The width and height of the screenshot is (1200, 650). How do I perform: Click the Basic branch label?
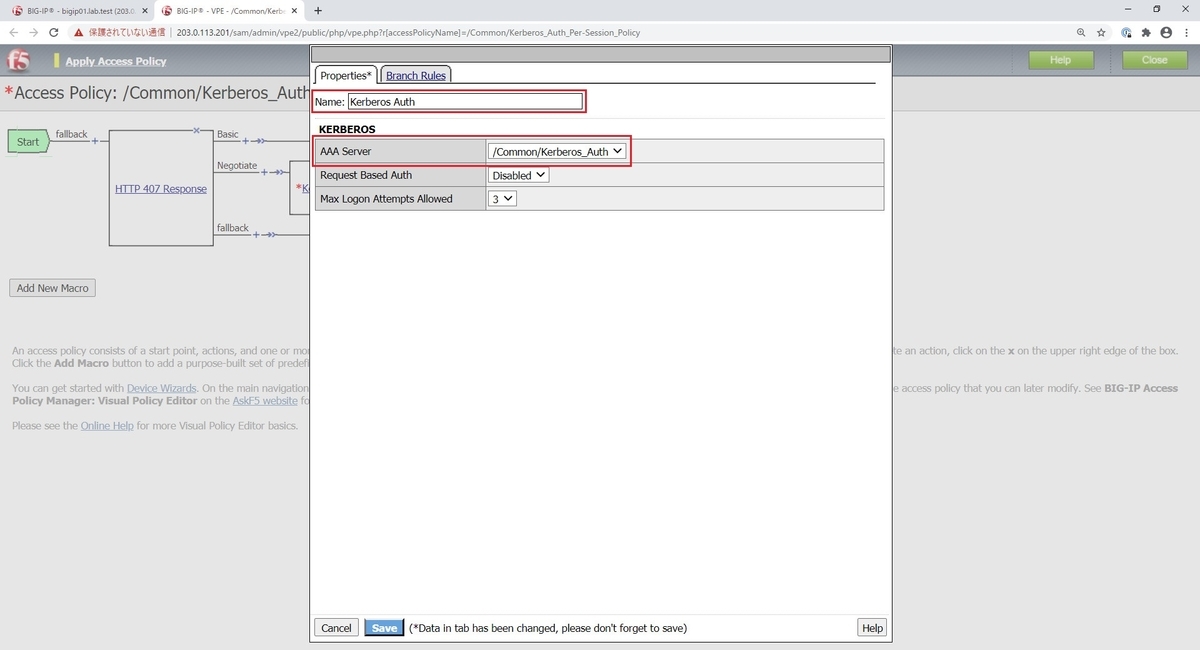[x=228, y=134]
